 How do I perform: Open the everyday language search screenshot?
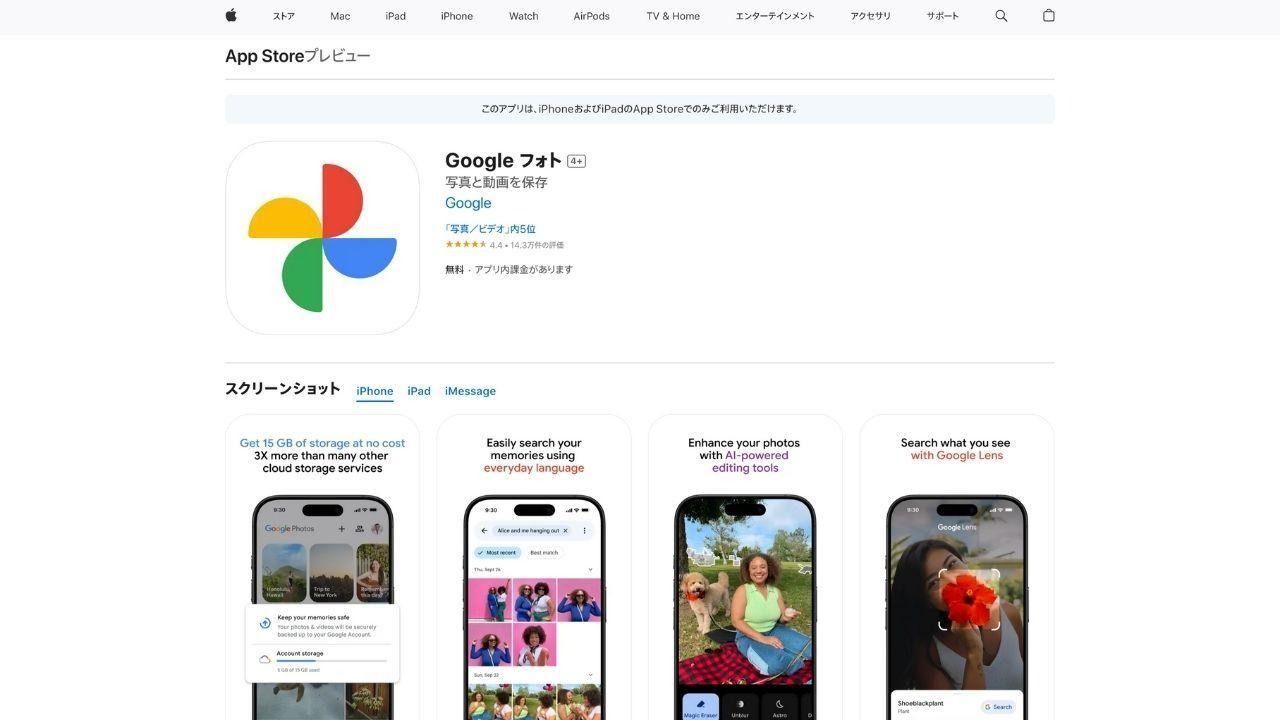coord(534,567)
